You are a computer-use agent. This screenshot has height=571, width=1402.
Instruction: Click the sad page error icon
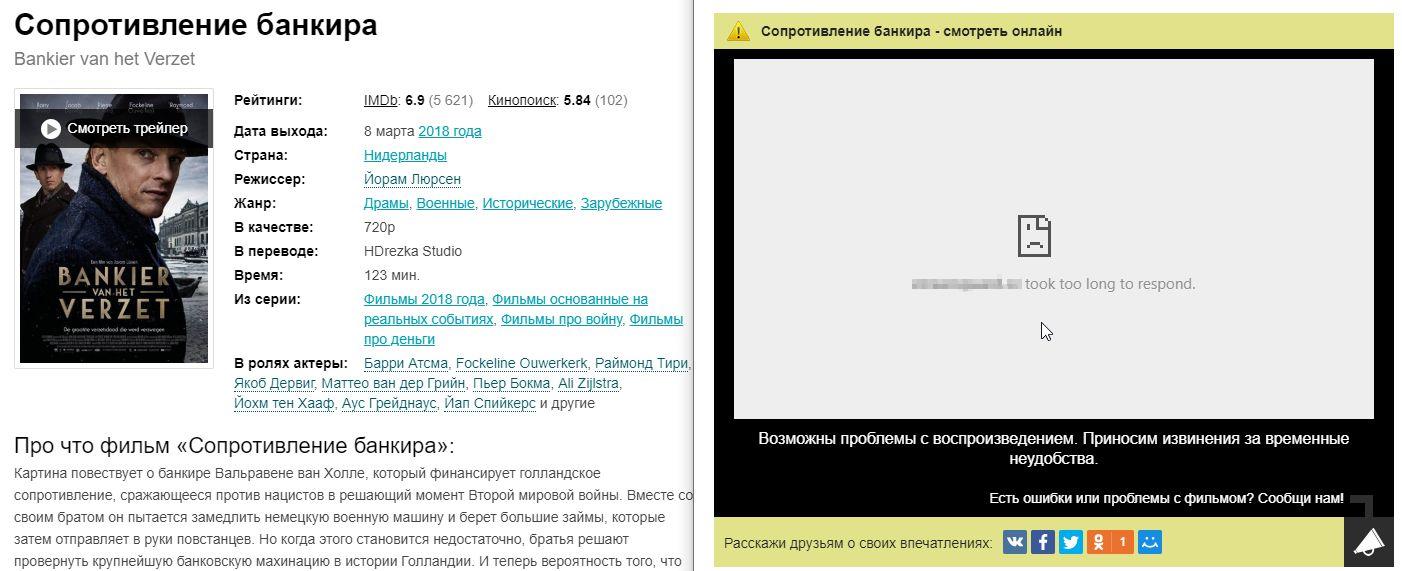pyautogui.click(x=1034, y=236)
